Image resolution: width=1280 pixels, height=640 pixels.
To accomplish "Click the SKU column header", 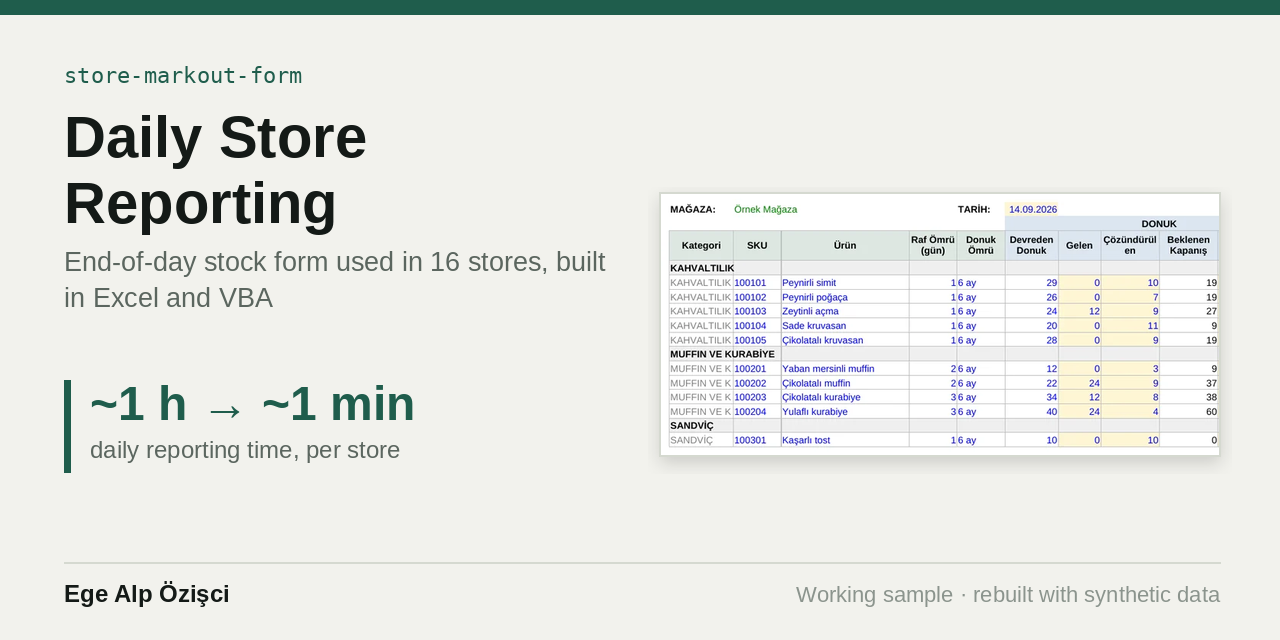I will (x=757, y=246).
